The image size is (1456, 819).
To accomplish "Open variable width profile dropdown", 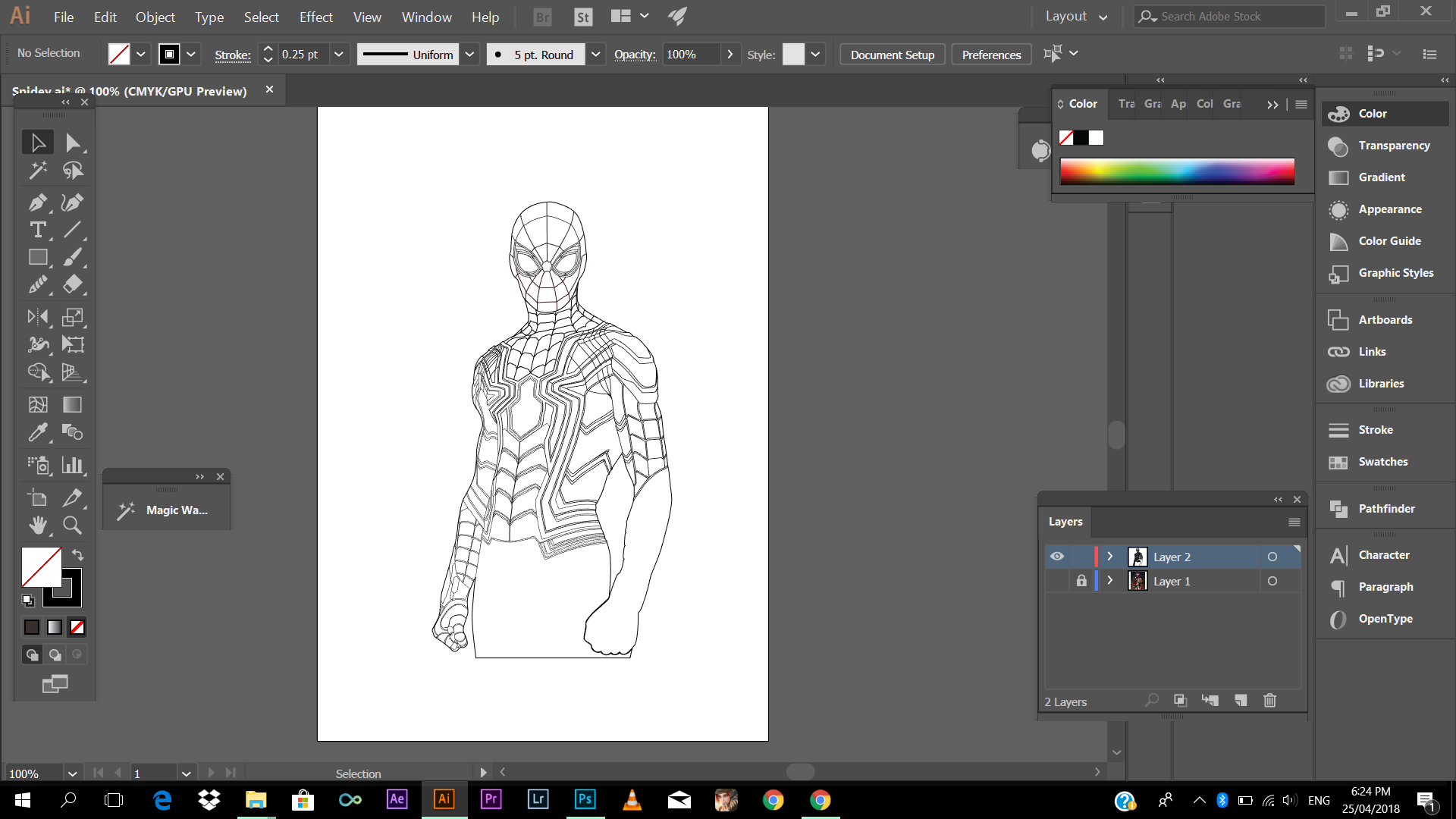I will pos(469,55).
